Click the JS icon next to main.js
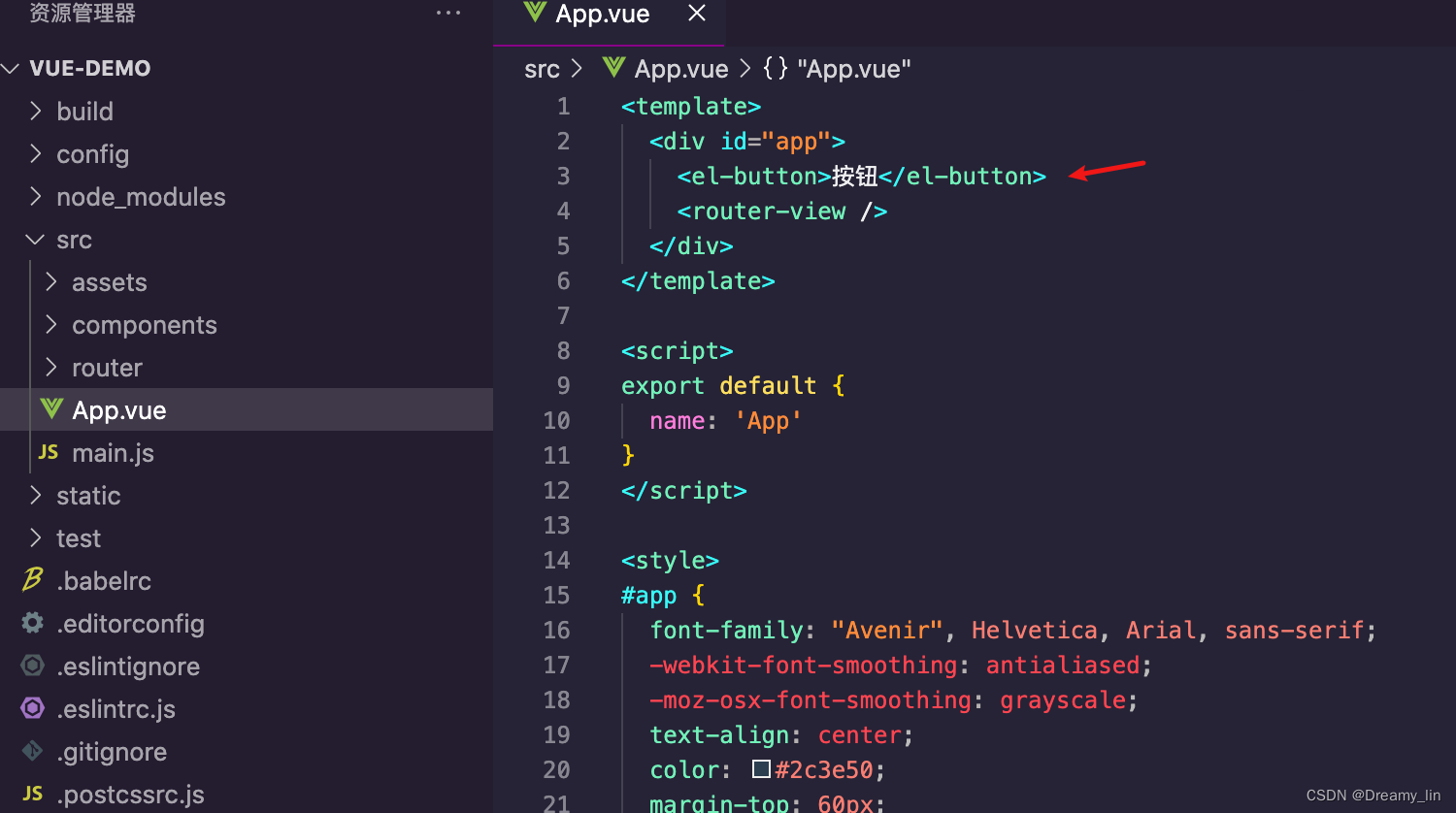The width and height of the screenshot is (1456, 813). coord(49,452)
